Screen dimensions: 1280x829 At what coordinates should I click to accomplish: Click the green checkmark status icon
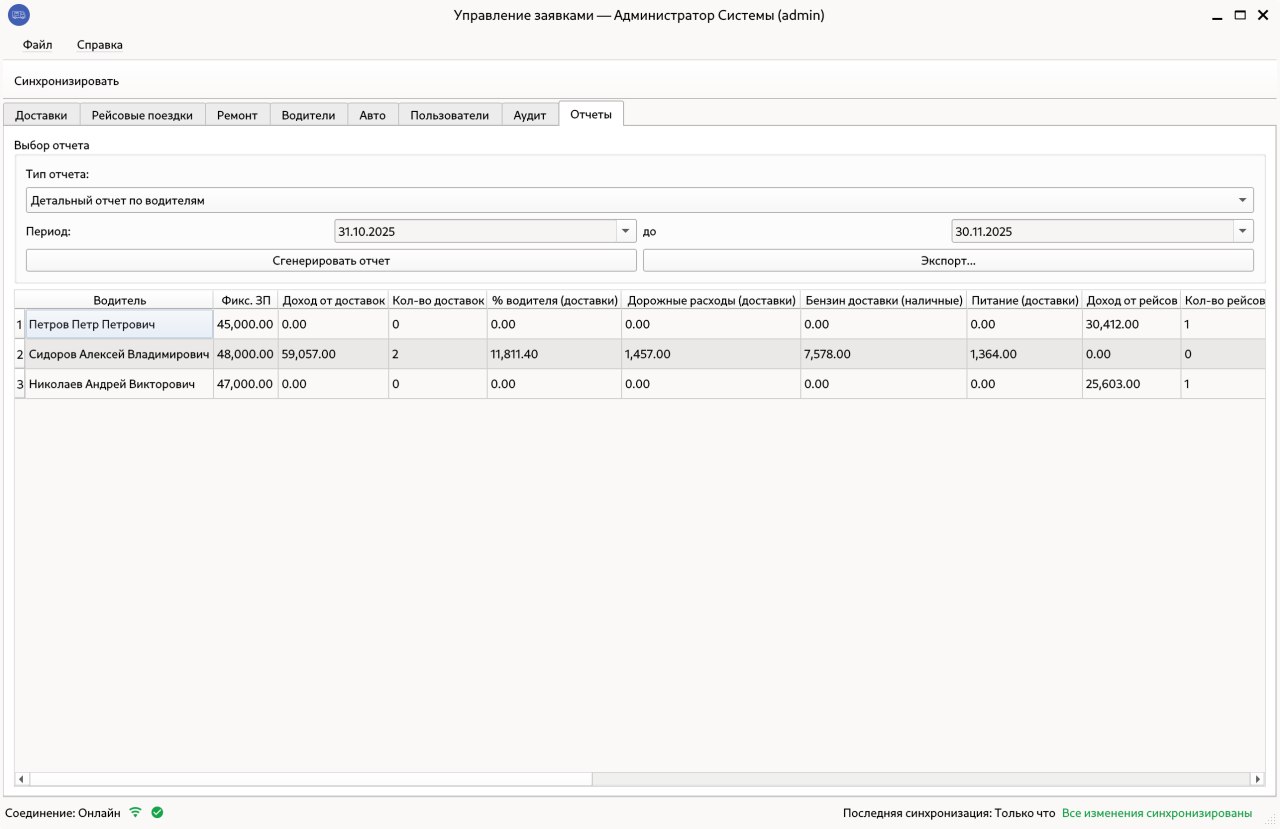click(157, 813)
